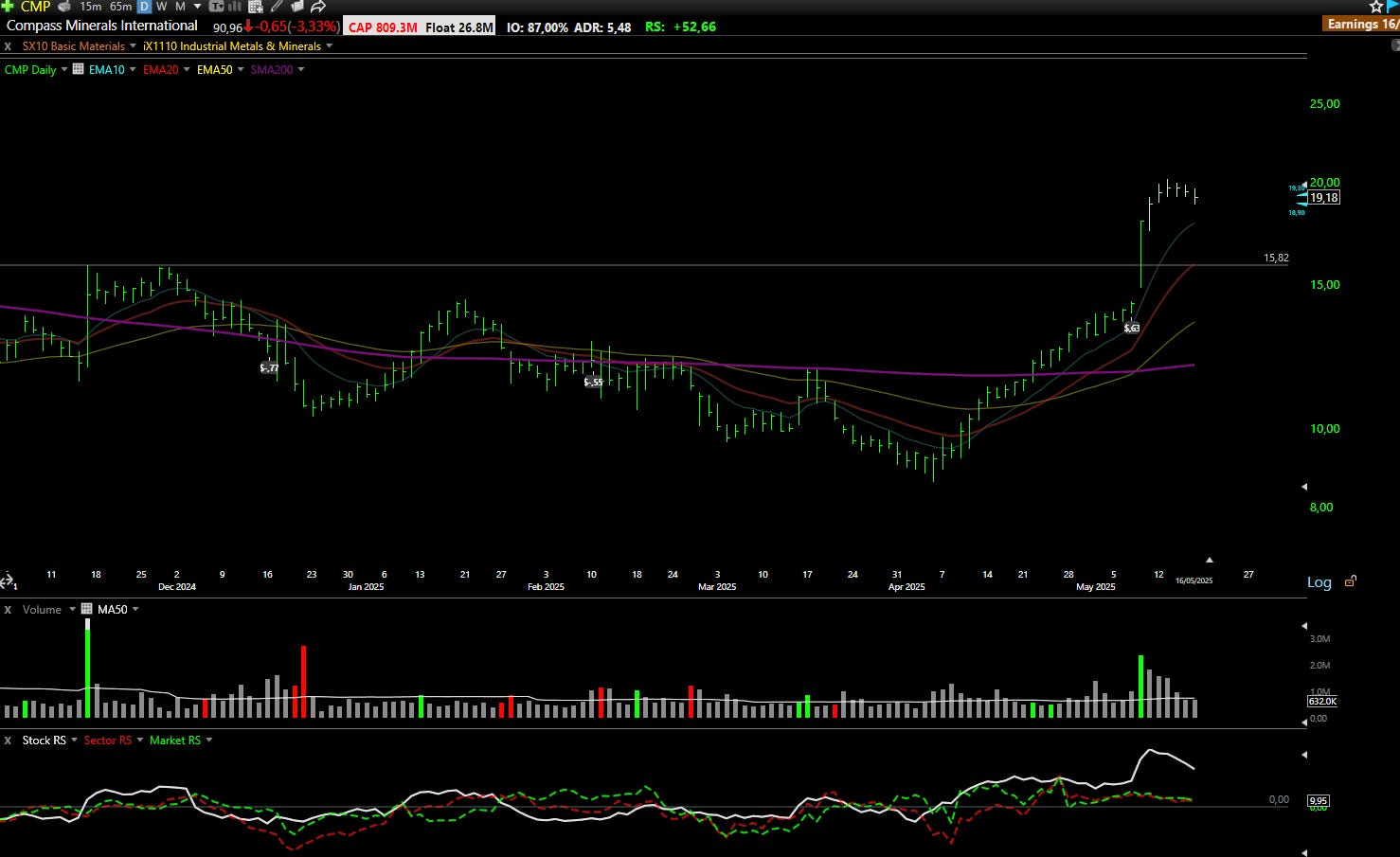
Task: Click the grid icon before EMA10
Action: pyautogui.click(x=79, y=69)
